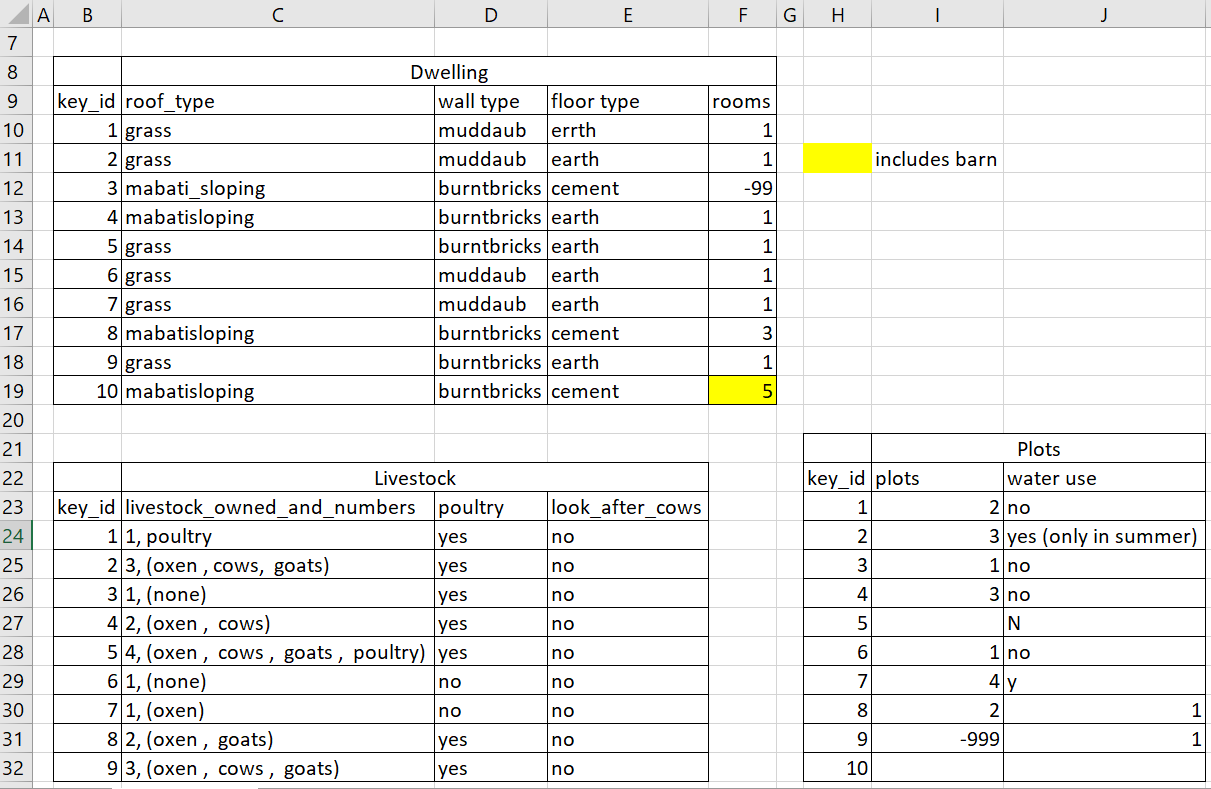Image resolution: width=1211 pixels, height=789 pixels.
Task: Click the water use cell containing 'y'
Action: pos(1105,681)
